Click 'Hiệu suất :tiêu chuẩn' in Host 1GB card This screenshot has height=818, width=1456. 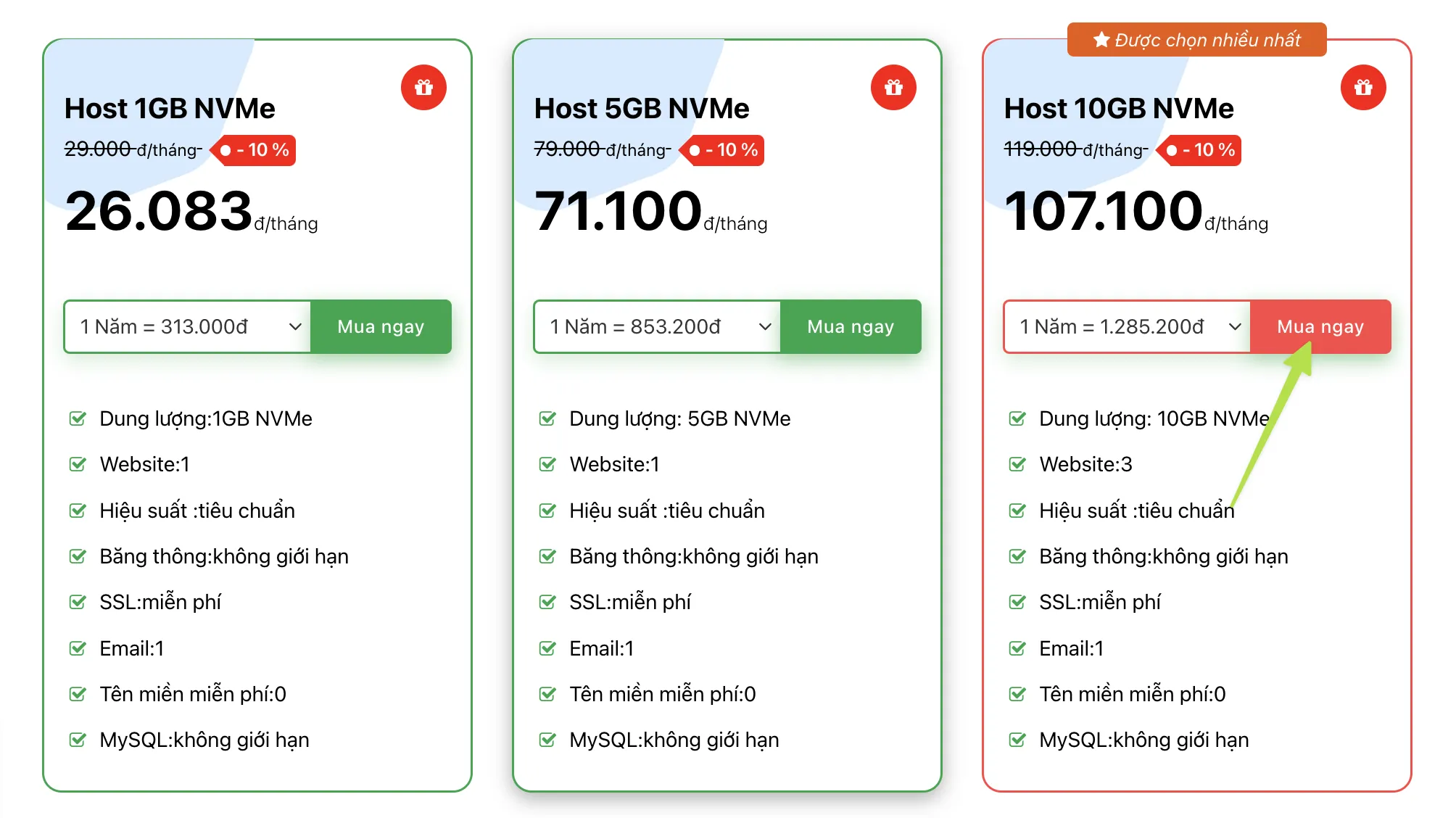click(197, 511)
